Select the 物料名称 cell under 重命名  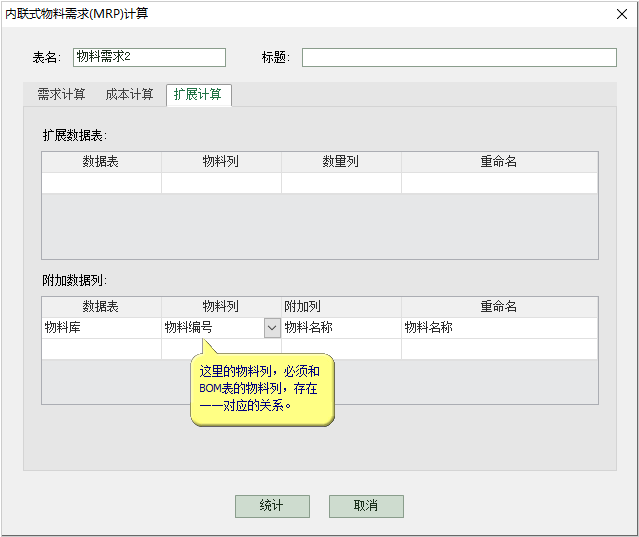pos(499,328)
